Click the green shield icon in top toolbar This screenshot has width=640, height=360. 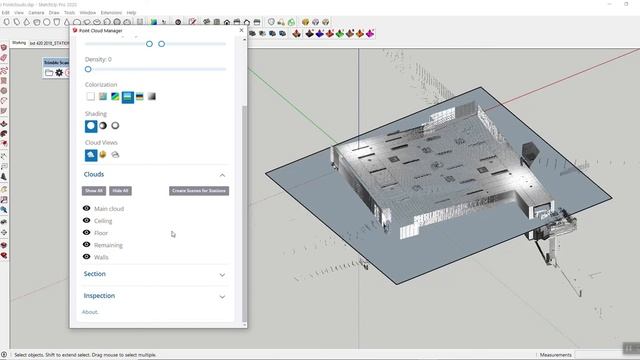[x=291, y=22]
